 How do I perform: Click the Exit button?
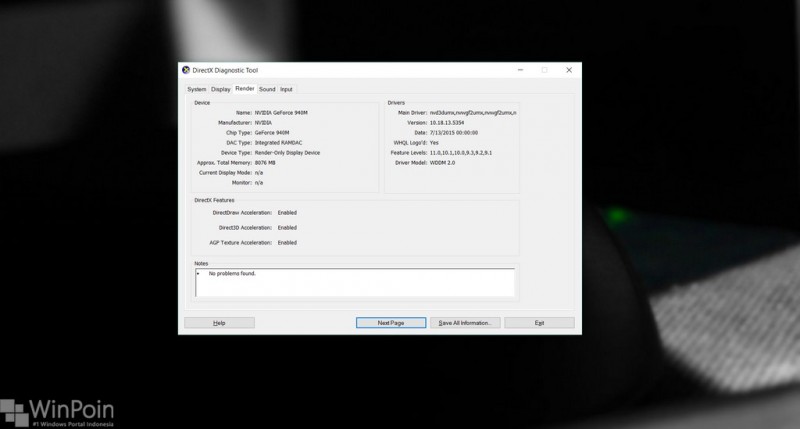pyautogui.click(x=539, y=323)
